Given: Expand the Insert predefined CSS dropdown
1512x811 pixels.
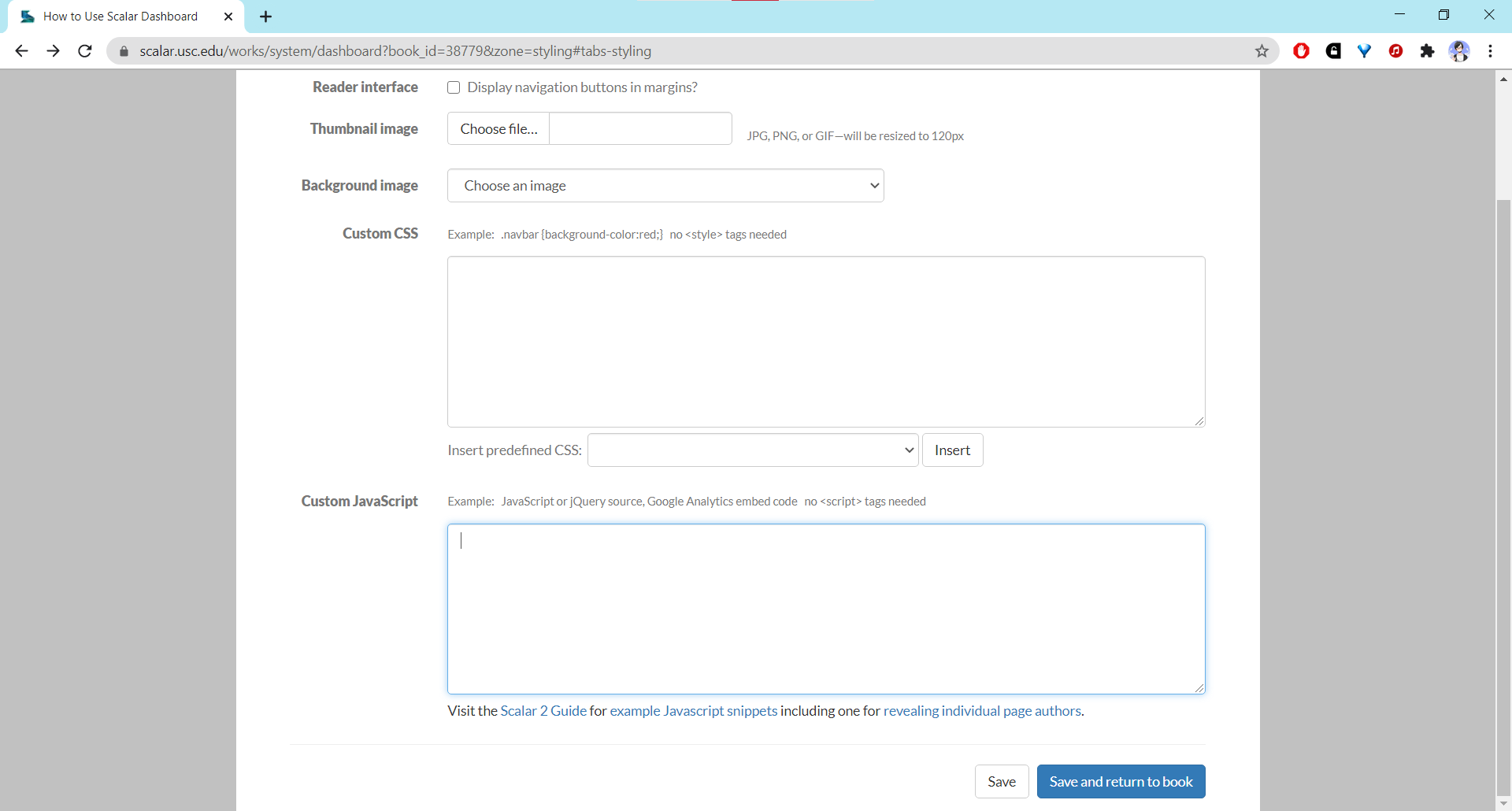Looking at the screenshot, I should (x=753, y=450).
